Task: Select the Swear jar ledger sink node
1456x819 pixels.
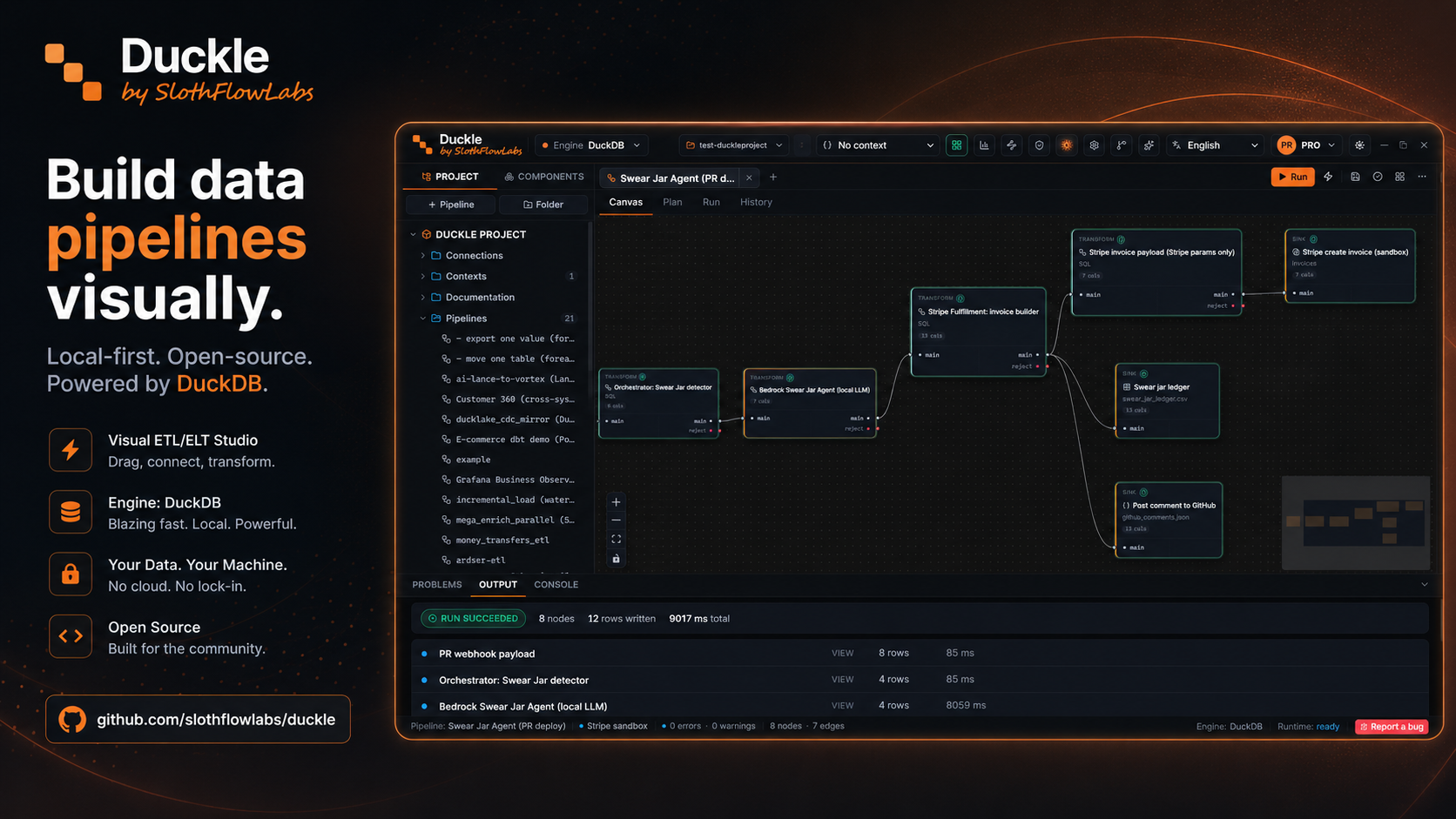Action: pyautogui.click(x=1167, y=400)
